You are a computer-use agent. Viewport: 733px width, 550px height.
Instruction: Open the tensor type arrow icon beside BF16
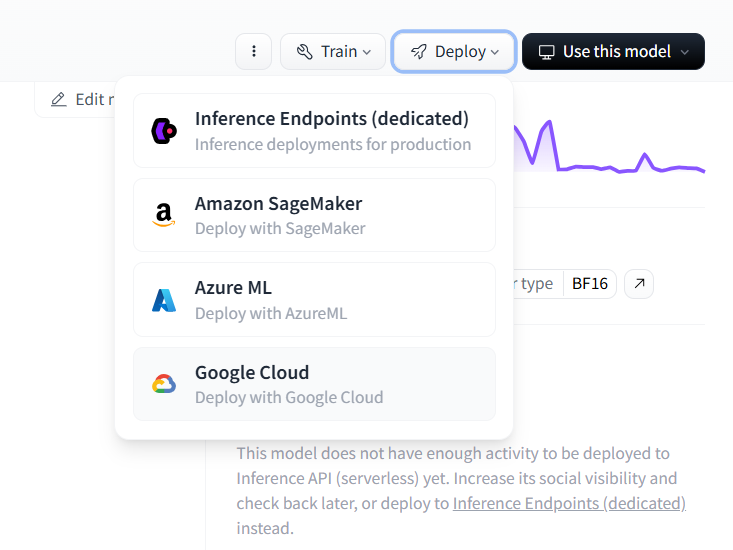coord(639,284)
